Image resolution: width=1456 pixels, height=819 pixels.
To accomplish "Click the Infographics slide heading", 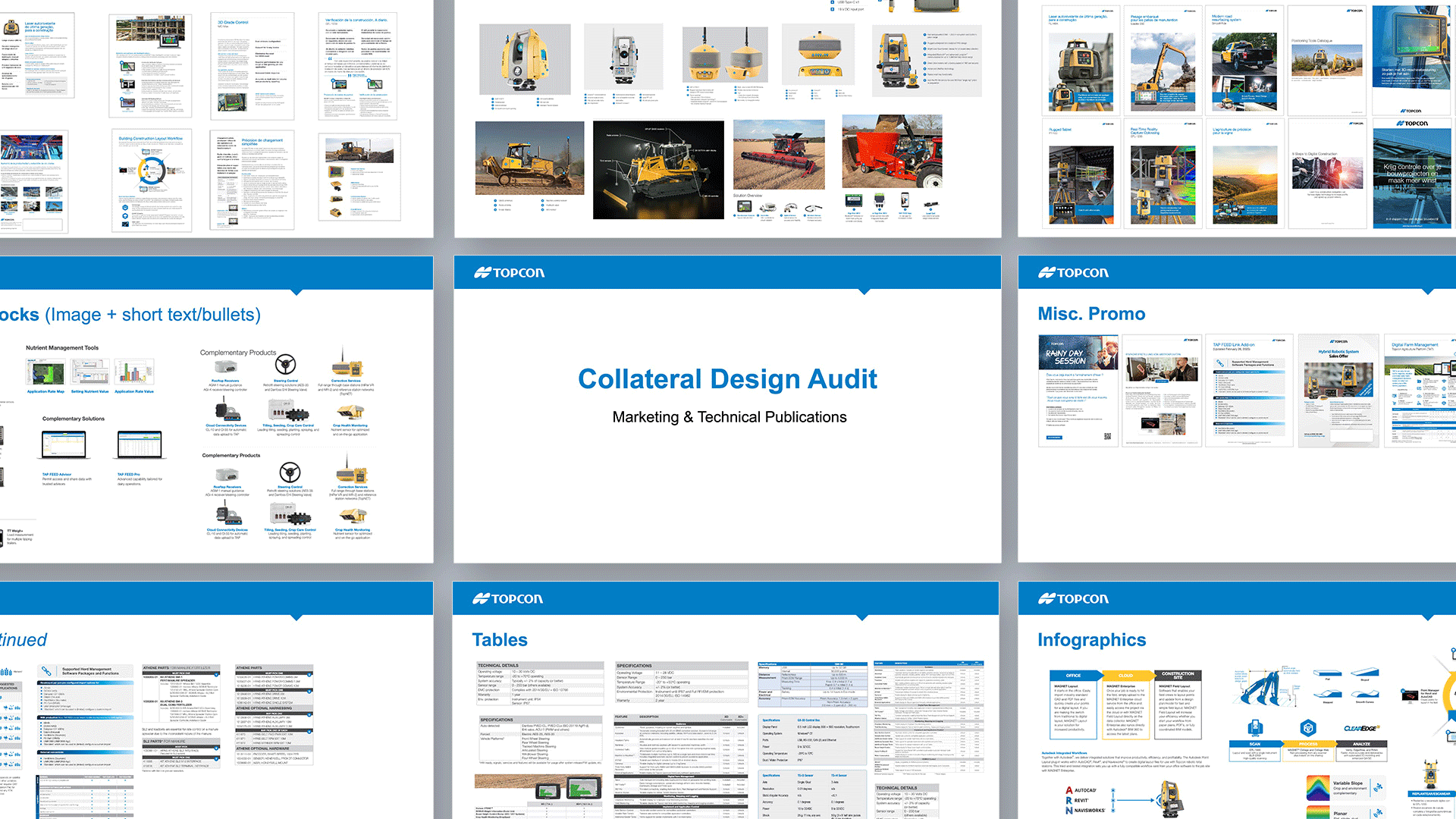I will coord(1091,640).
